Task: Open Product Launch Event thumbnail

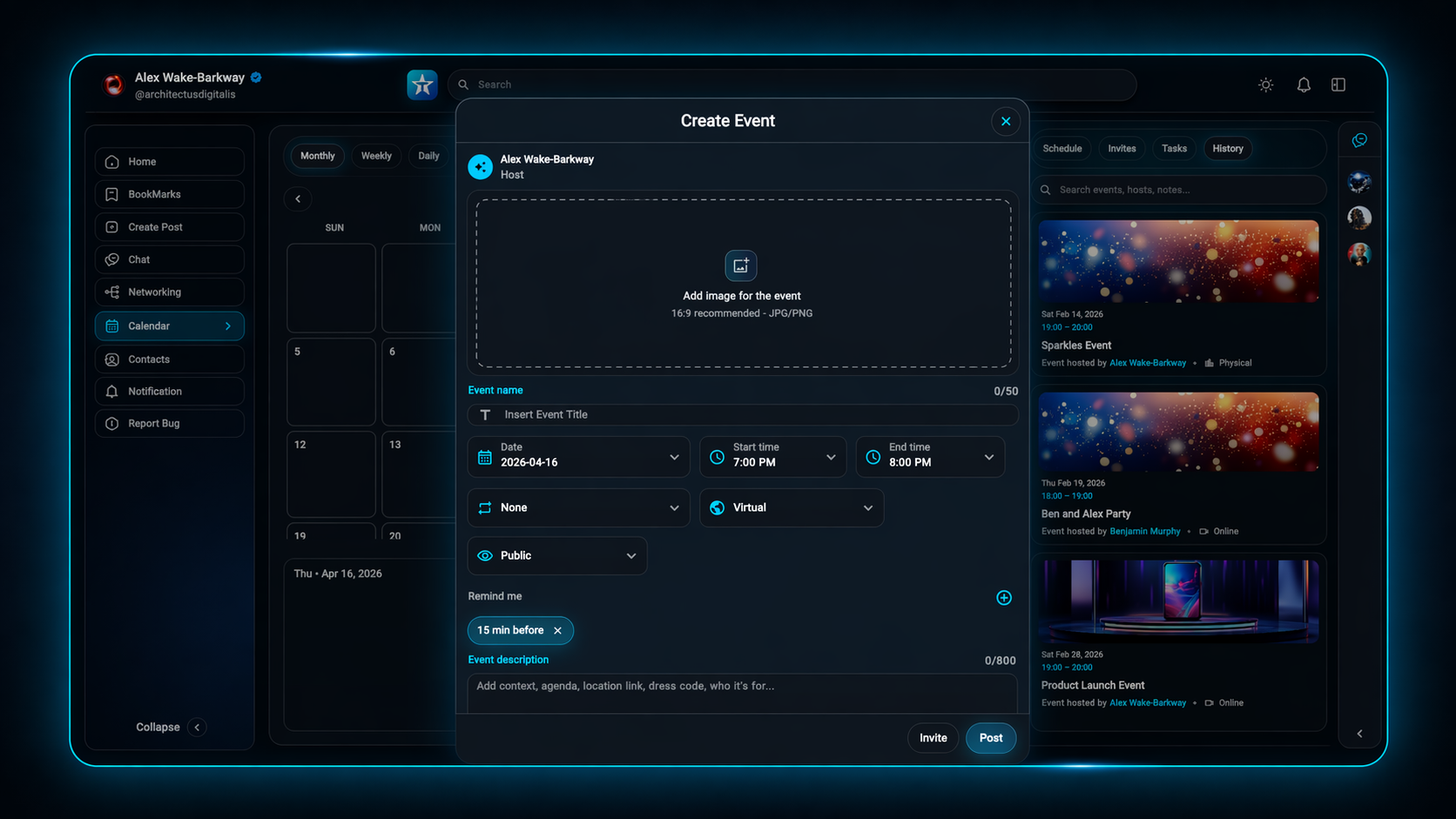Action: tap(1179, 602)
